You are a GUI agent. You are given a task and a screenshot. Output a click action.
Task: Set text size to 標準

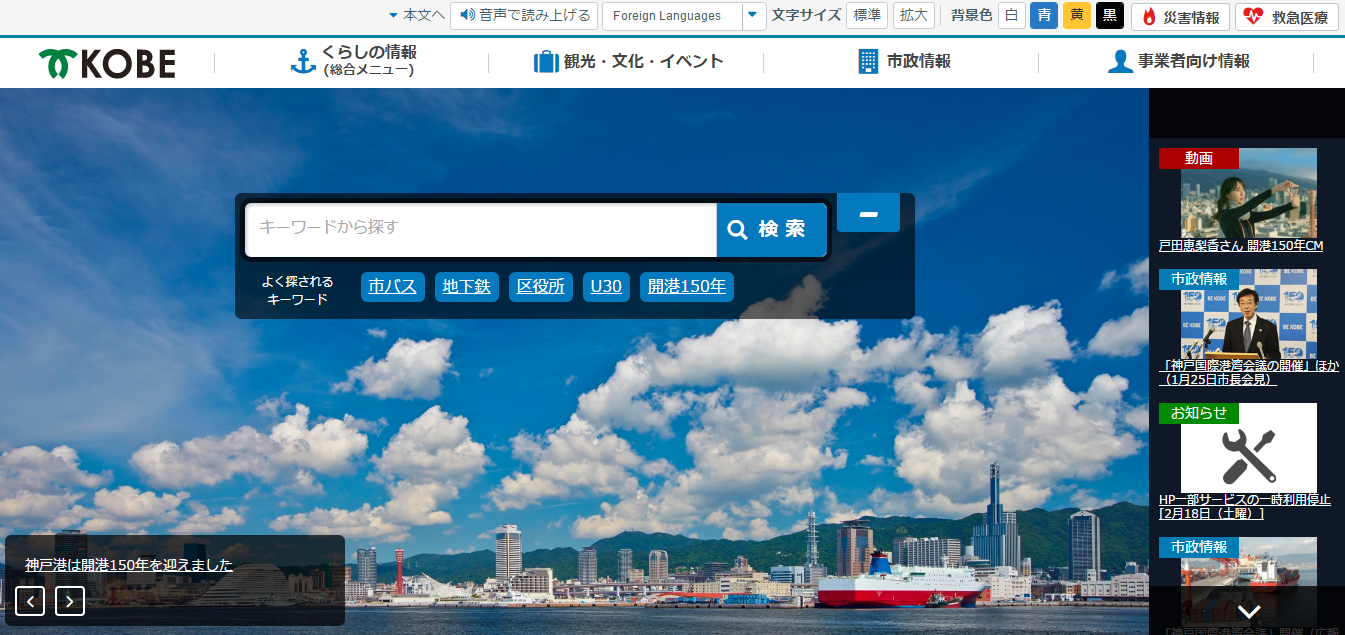point(867,15)
